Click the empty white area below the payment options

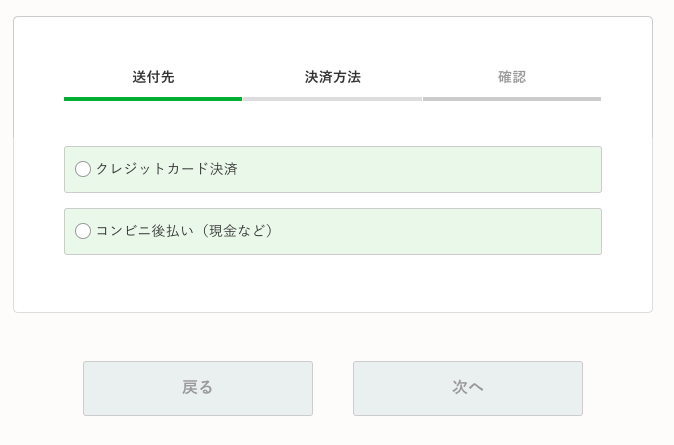(x=332, y=284)
